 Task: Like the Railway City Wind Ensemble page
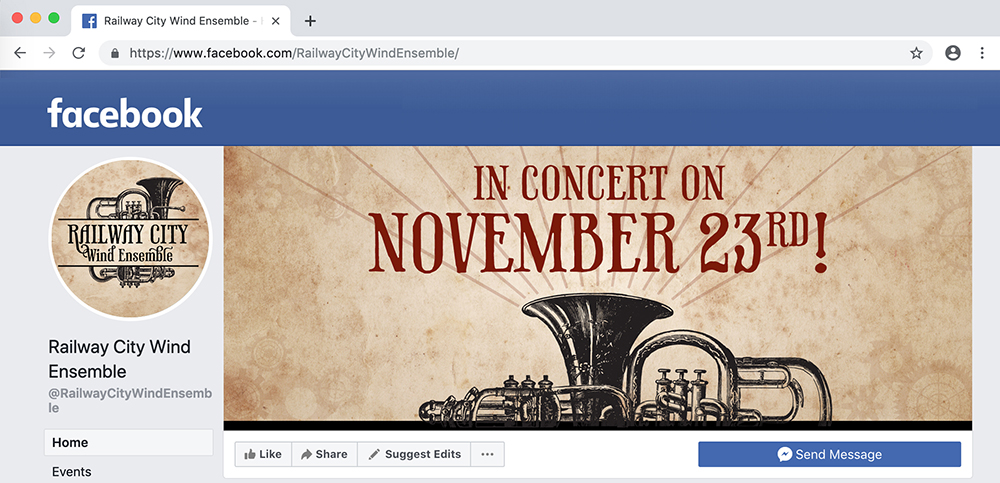coord(263,454)
